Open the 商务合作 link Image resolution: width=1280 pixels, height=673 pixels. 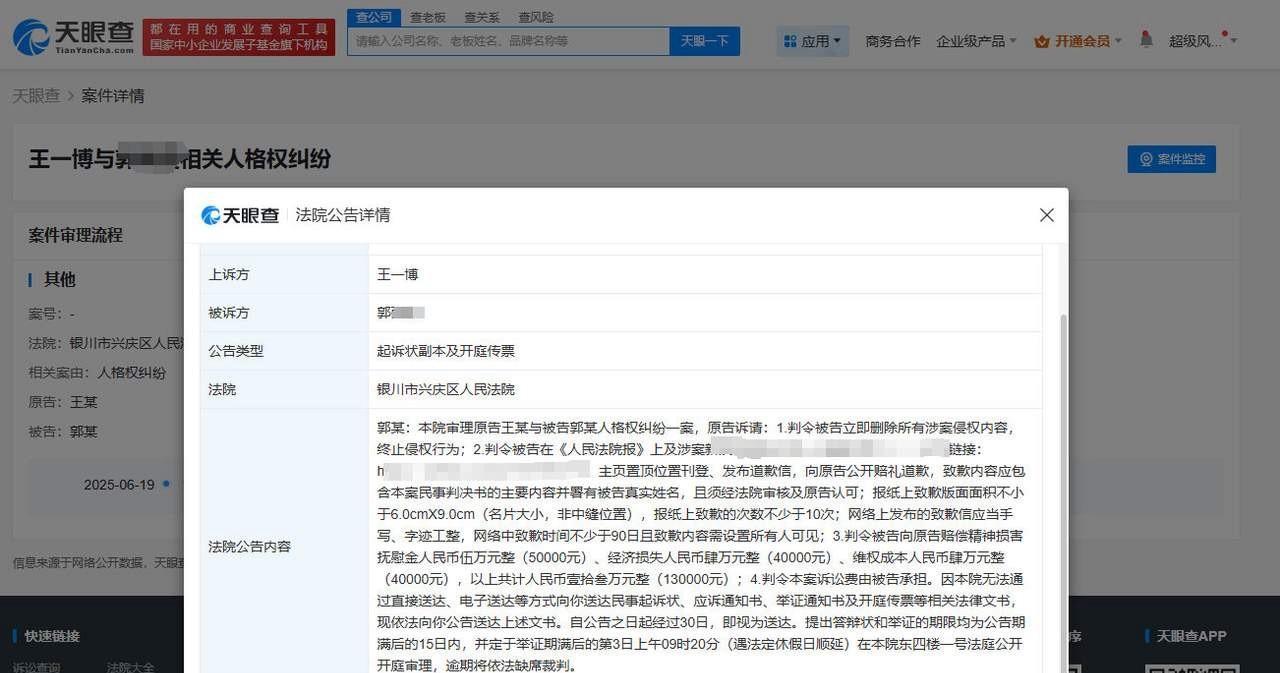[x=893, y=41]
